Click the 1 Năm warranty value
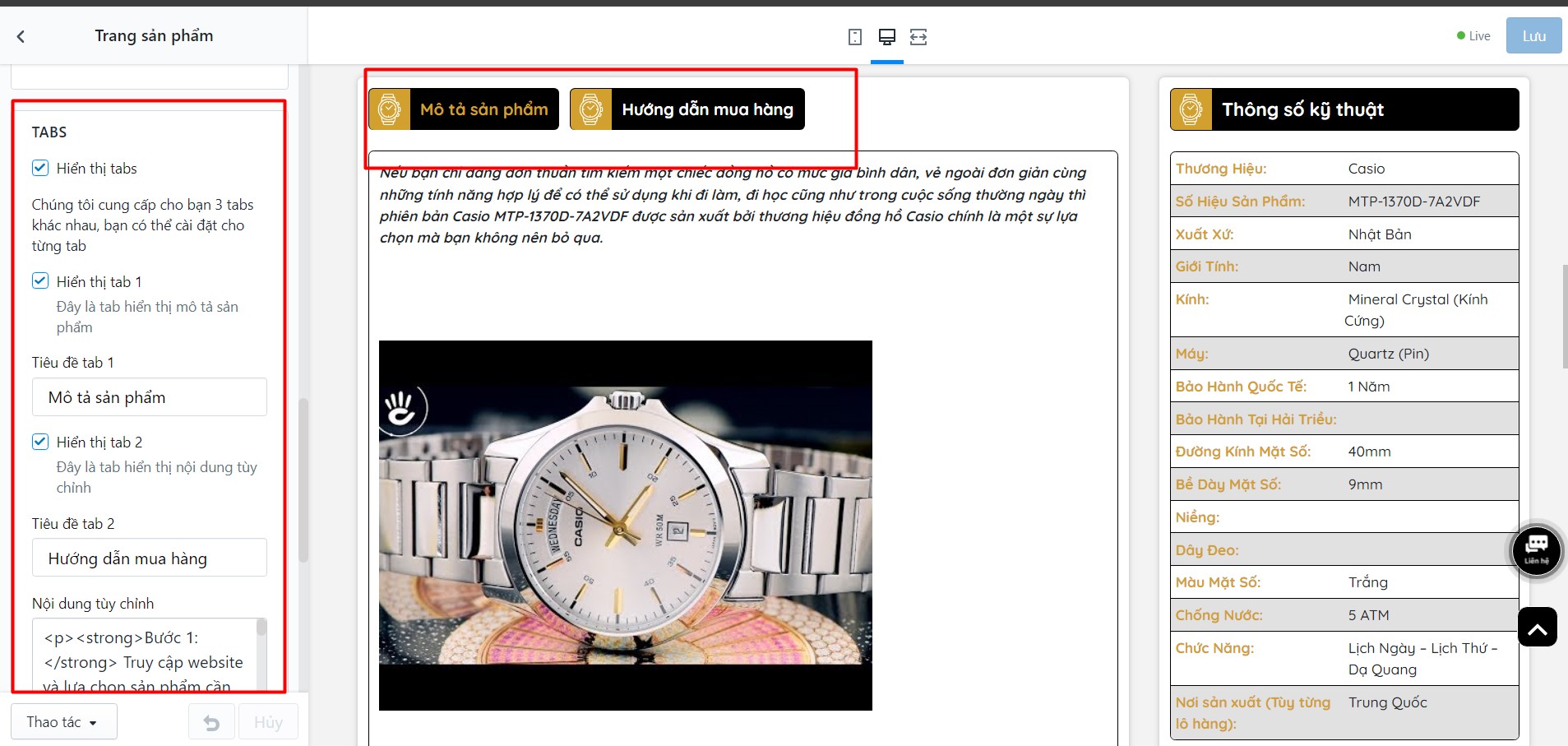Viewport: 1568px width, 746px height. pyautogui.click(x=1369, y=387)
